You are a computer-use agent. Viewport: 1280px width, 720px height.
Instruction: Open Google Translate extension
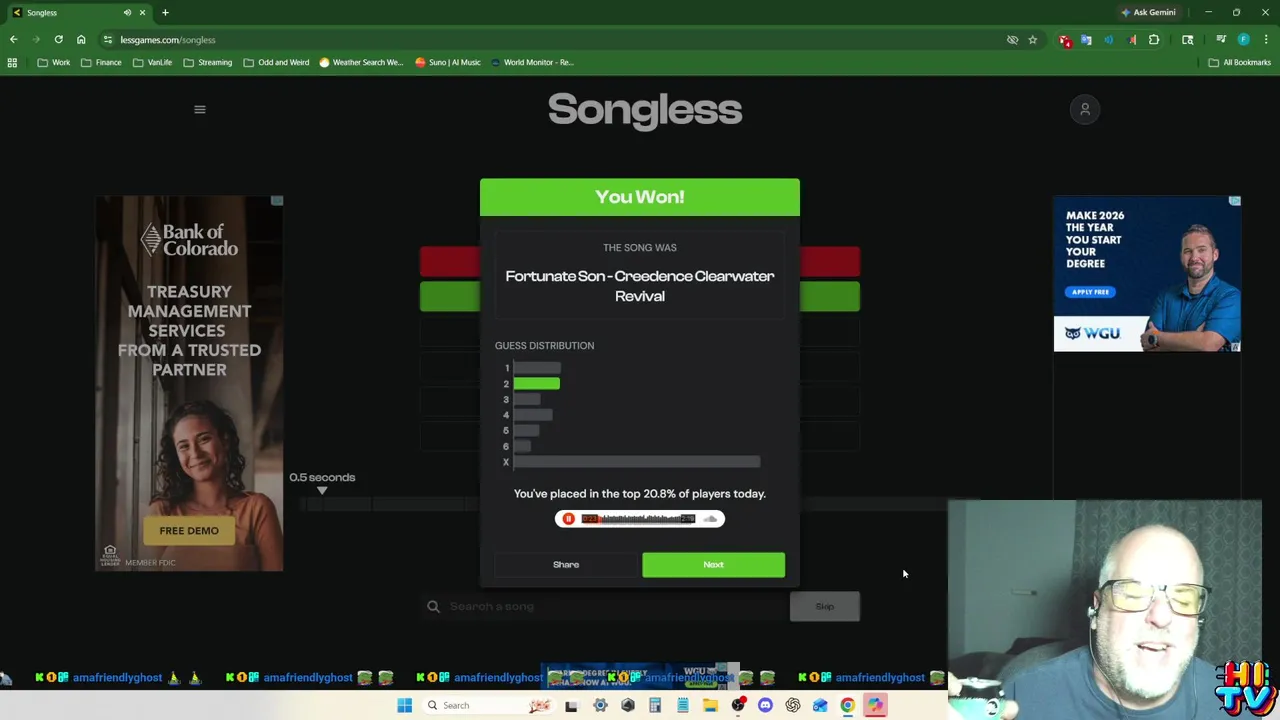point(1086,40)
